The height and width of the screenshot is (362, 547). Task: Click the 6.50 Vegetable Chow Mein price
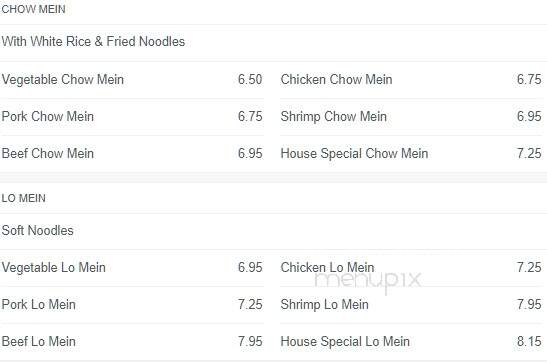(250, 80)
